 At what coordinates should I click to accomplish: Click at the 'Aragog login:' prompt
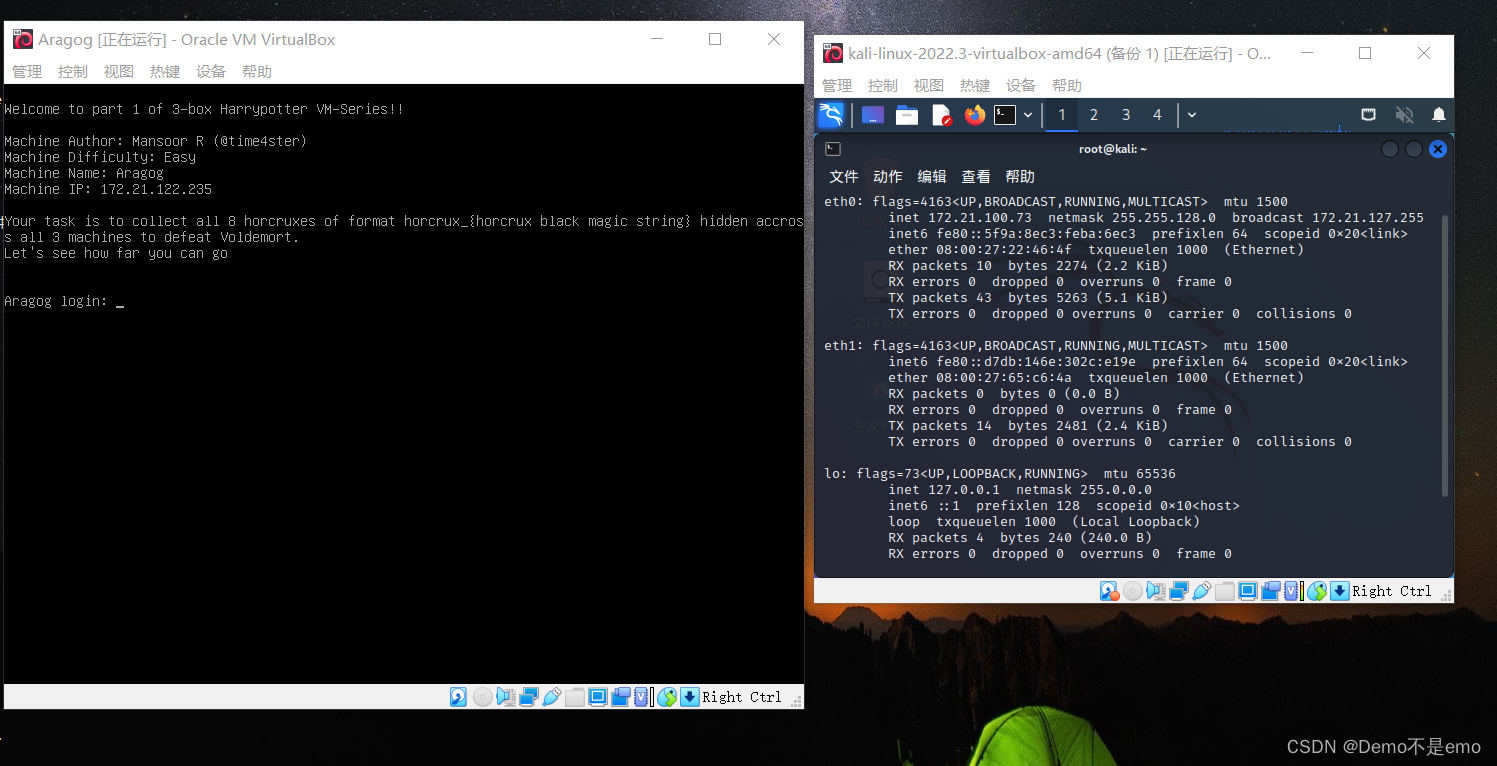64,301
